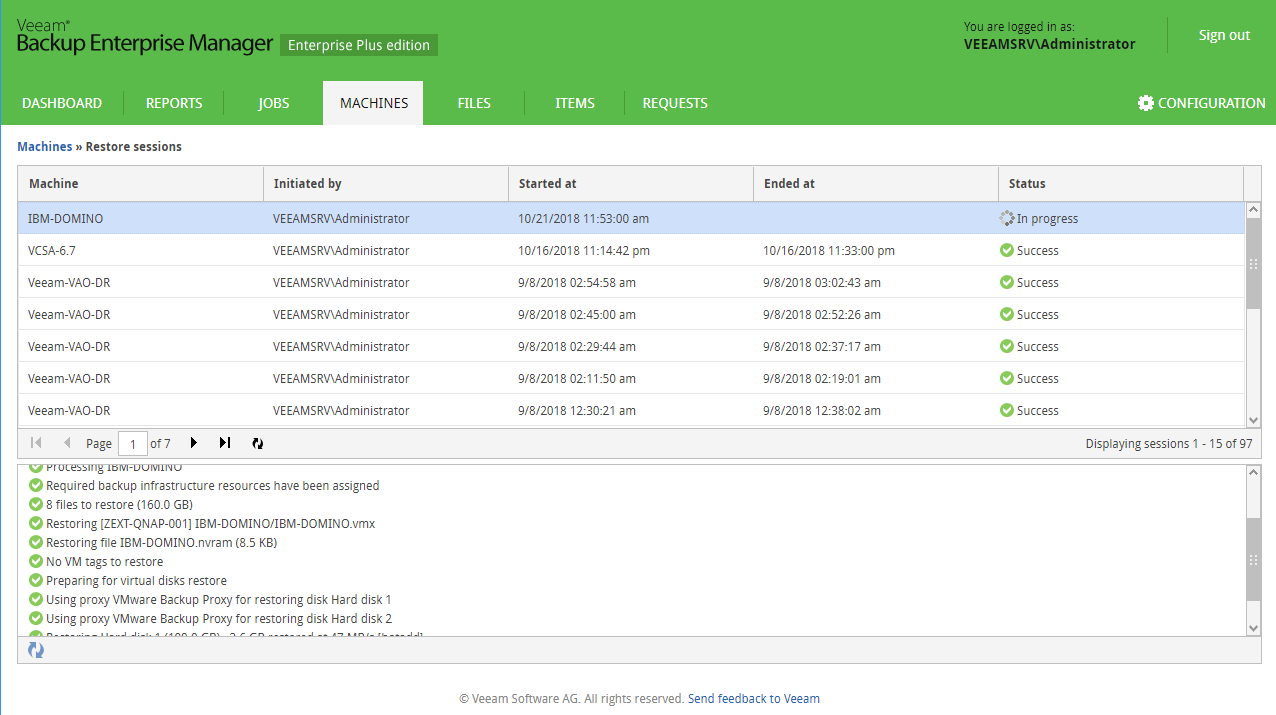1276x715 pixels.
Task: Click Success icon for 9/8/2018 02:45:00 am session
Action: click(1007, 314)
